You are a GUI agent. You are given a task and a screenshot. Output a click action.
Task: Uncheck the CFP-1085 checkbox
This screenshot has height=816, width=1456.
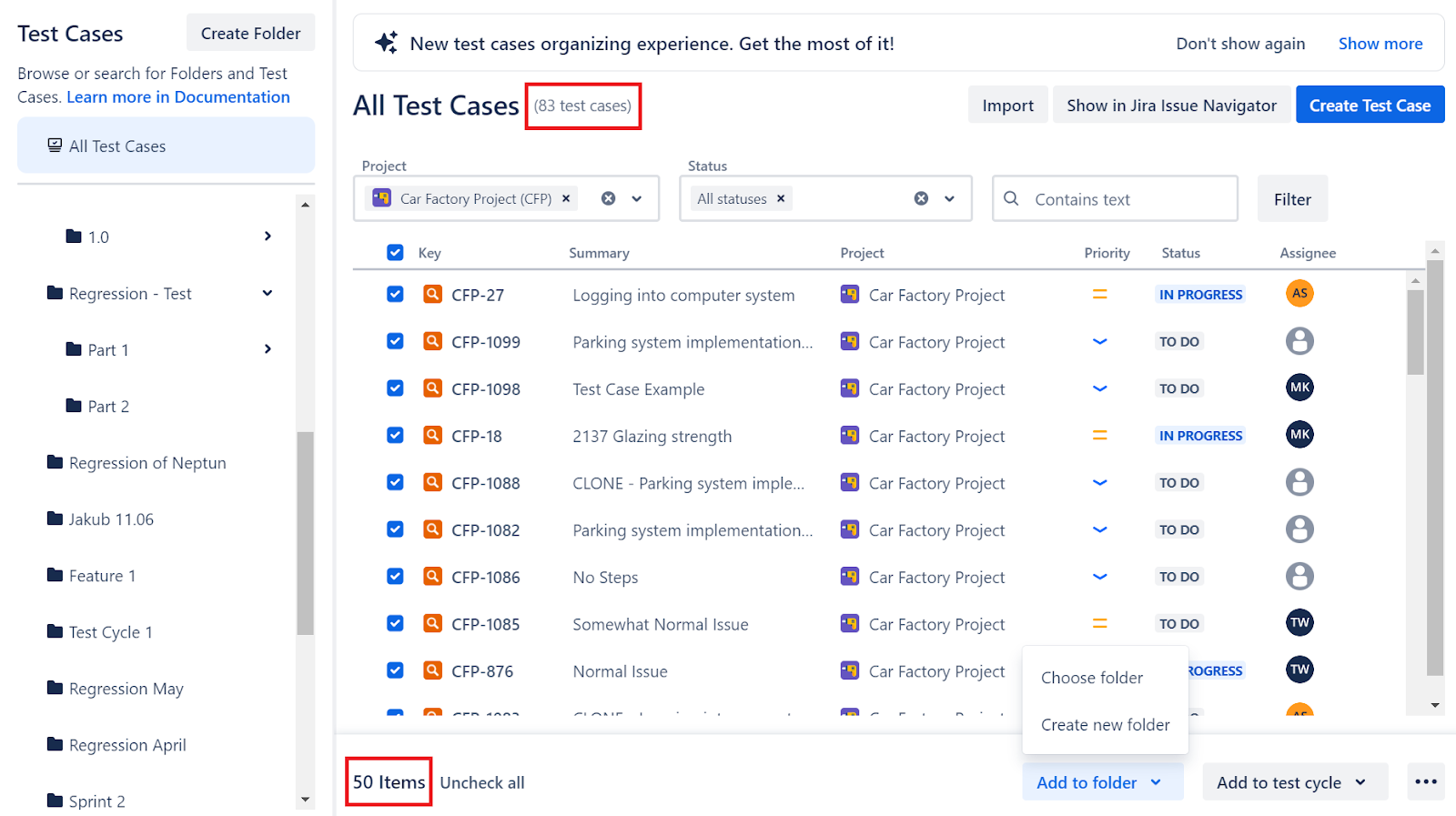(x=395, y=623)
